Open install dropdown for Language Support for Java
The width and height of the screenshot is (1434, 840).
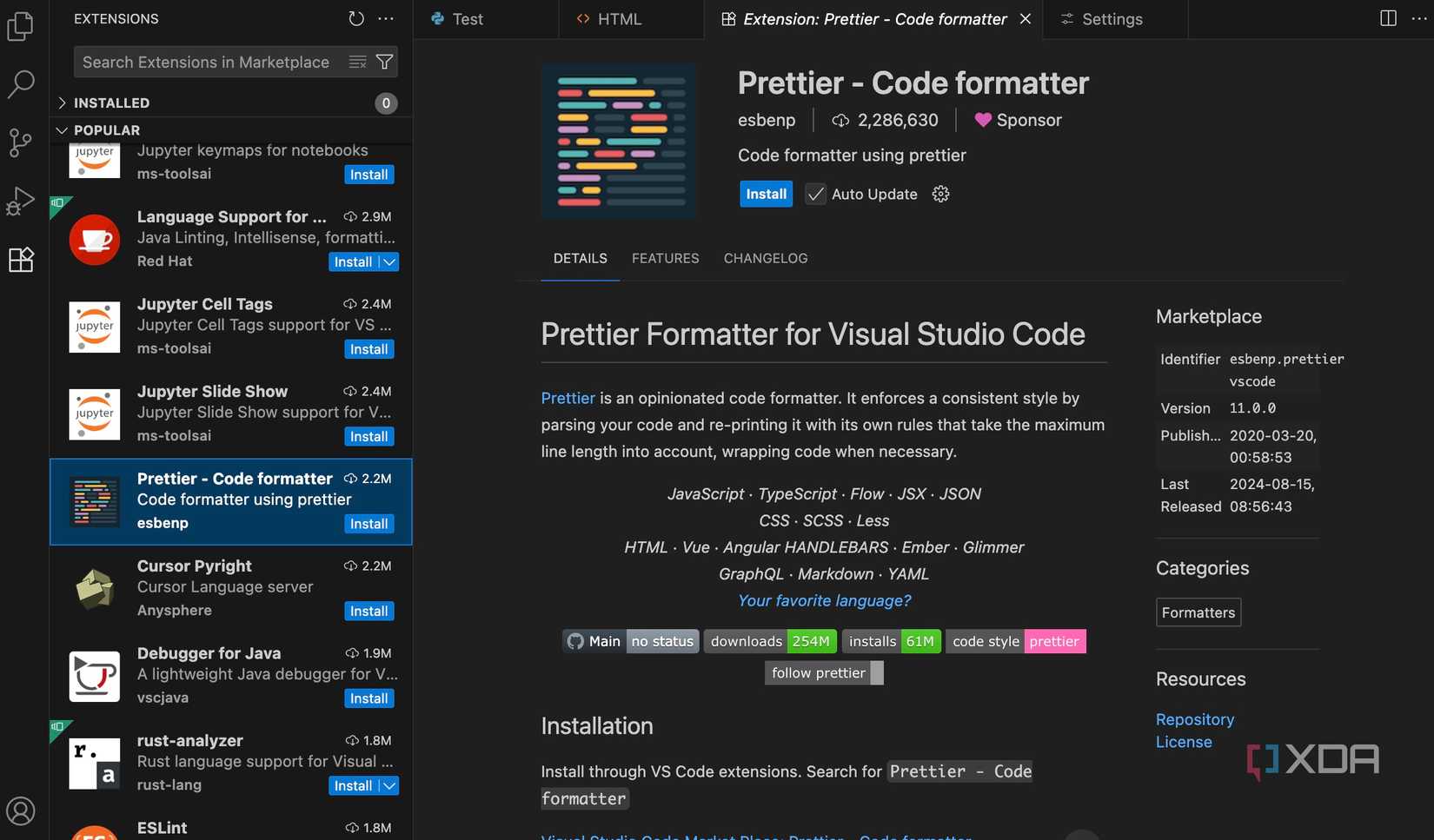coord(389,262)
